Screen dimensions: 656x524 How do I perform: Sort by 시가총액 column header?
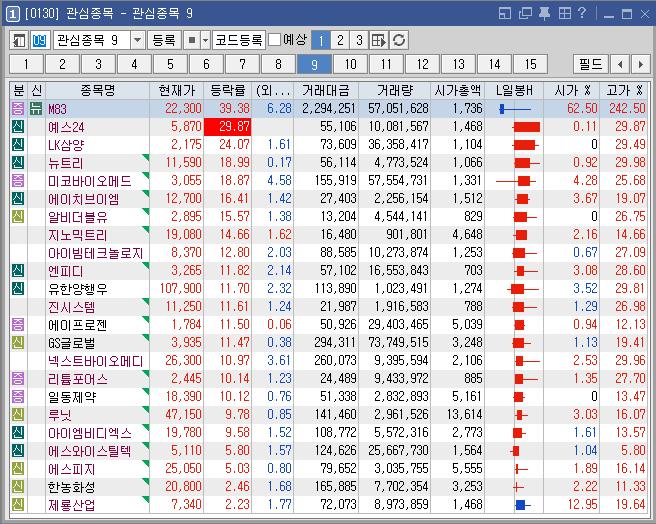point(457,90)
